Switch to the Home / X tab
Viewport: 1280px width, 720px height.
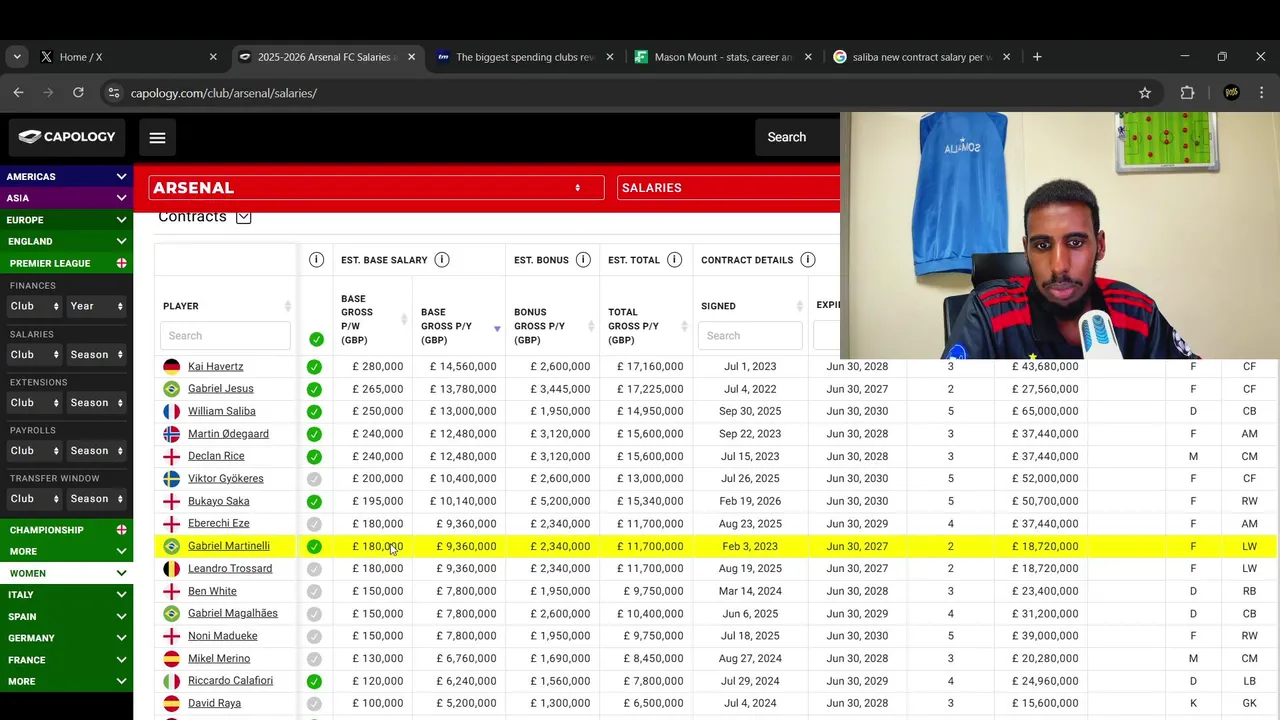(127, 57)
